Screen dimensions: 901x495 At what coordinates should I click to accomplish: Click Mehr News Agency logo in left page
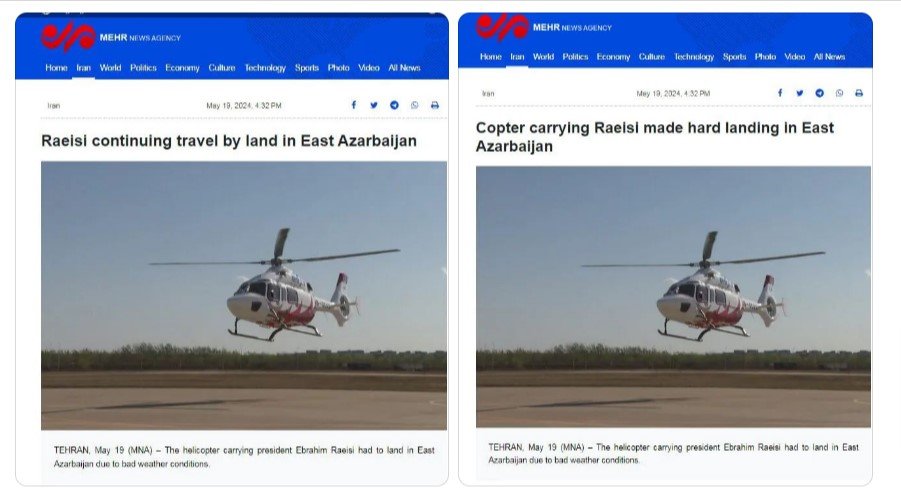click(111, 37)
